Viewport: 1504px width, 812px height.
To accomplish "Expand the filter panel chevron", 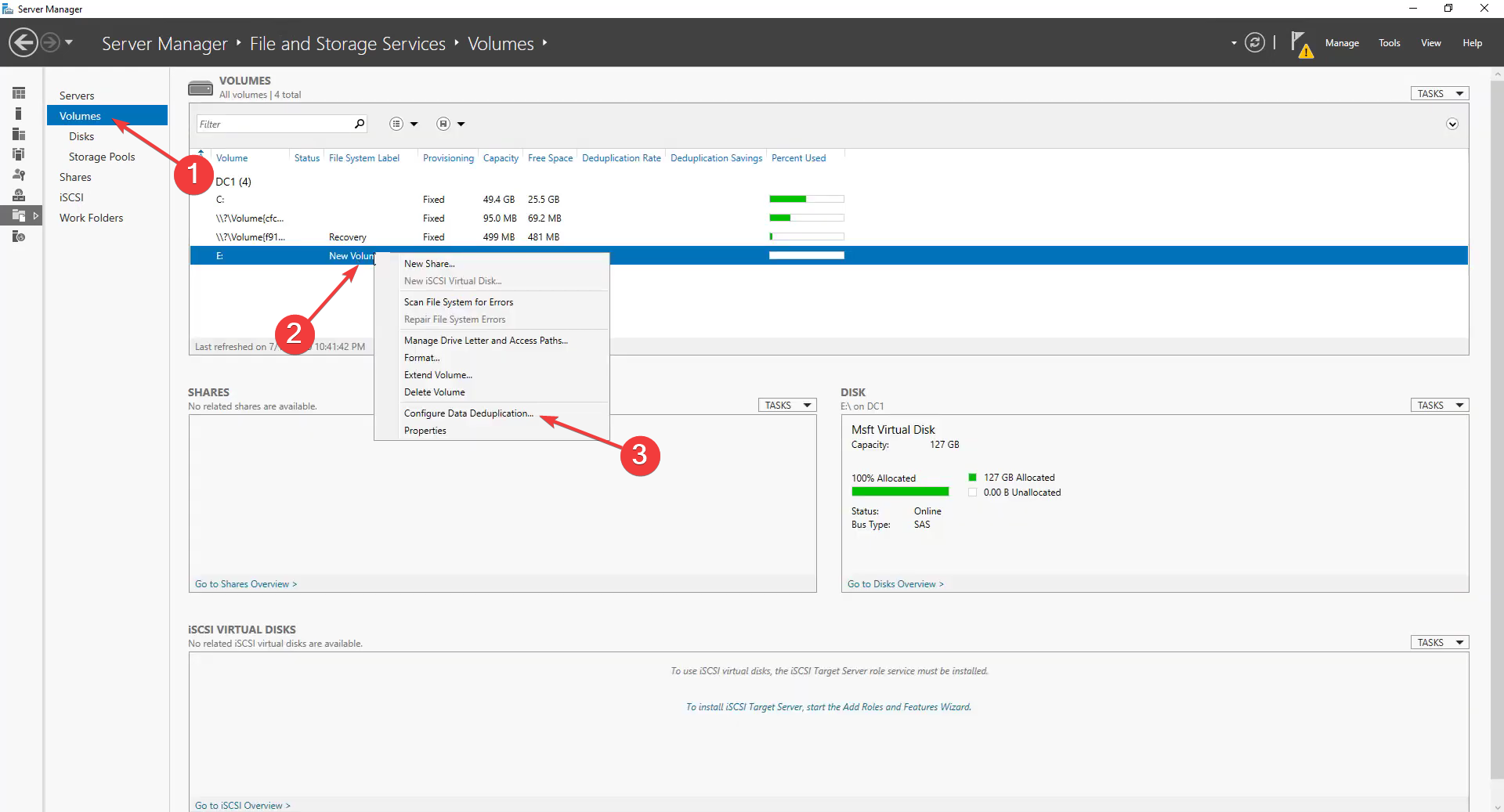I will coord(1452,124).
